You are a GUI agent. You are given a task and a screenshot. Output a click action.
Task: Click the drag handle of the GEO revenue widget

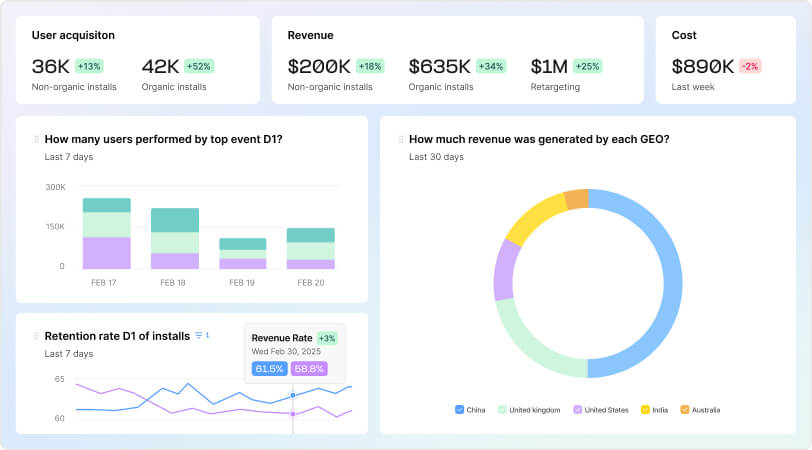pyautogui.click(x=400, y=139)
